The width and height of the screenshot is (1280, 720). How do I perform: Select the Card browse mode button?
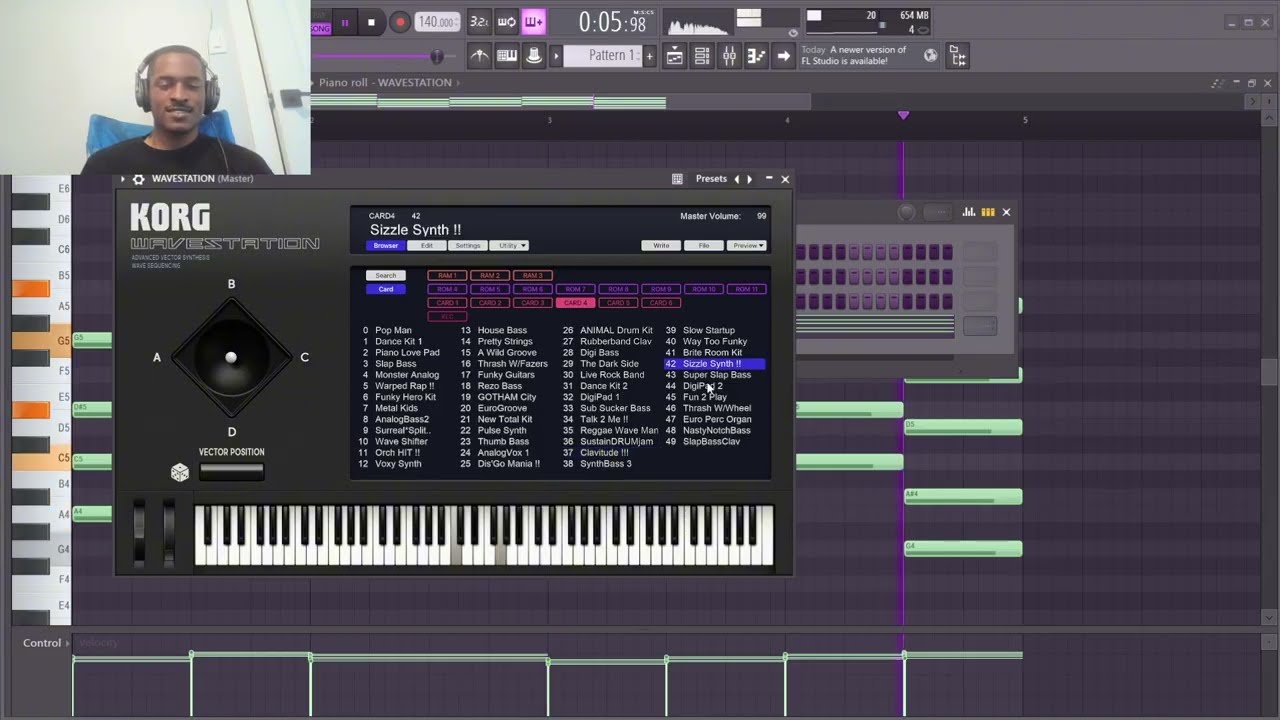[x=386, y=289]
